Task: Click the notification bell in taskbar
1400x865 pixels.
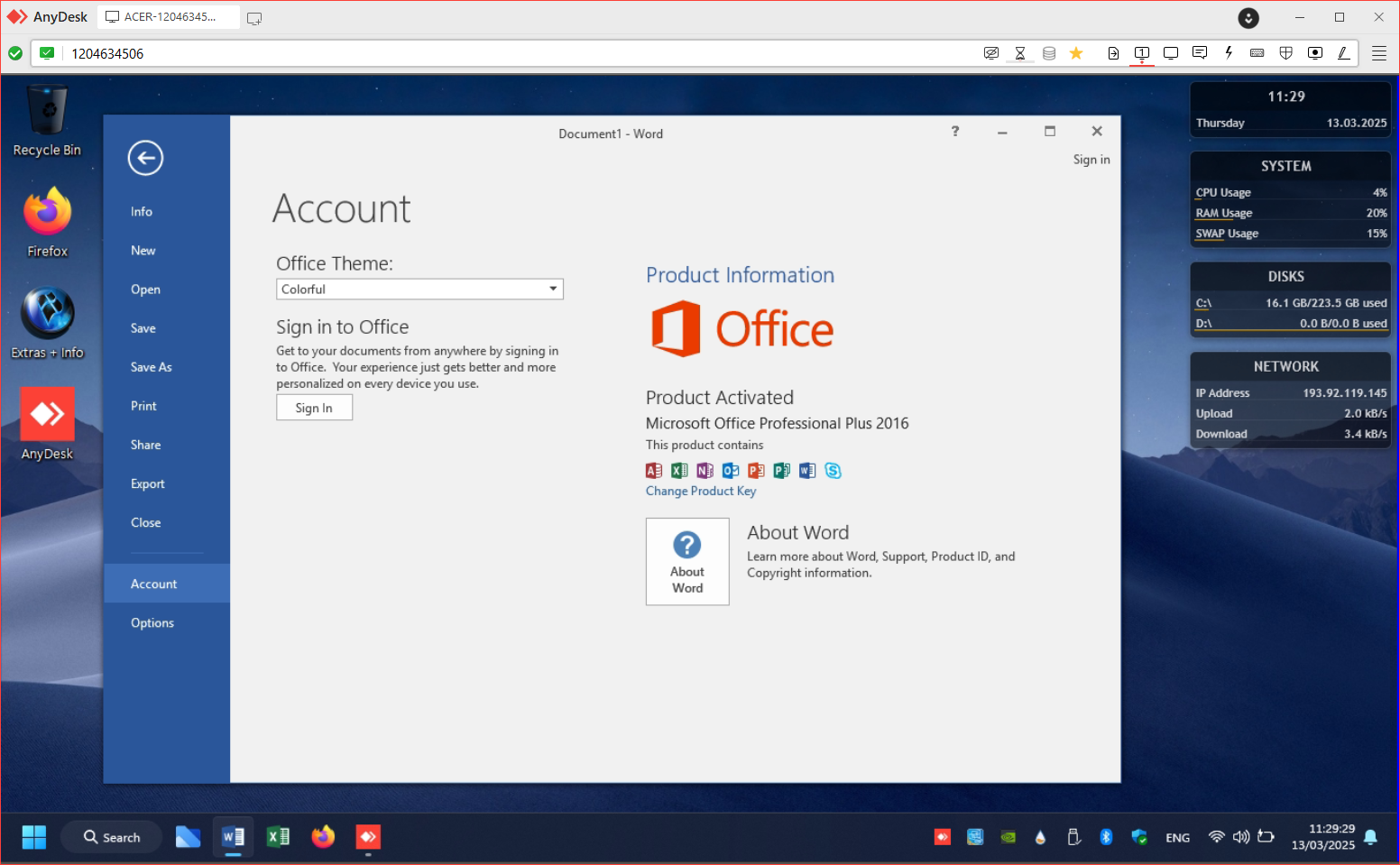Action: (x=1370, y=837)
